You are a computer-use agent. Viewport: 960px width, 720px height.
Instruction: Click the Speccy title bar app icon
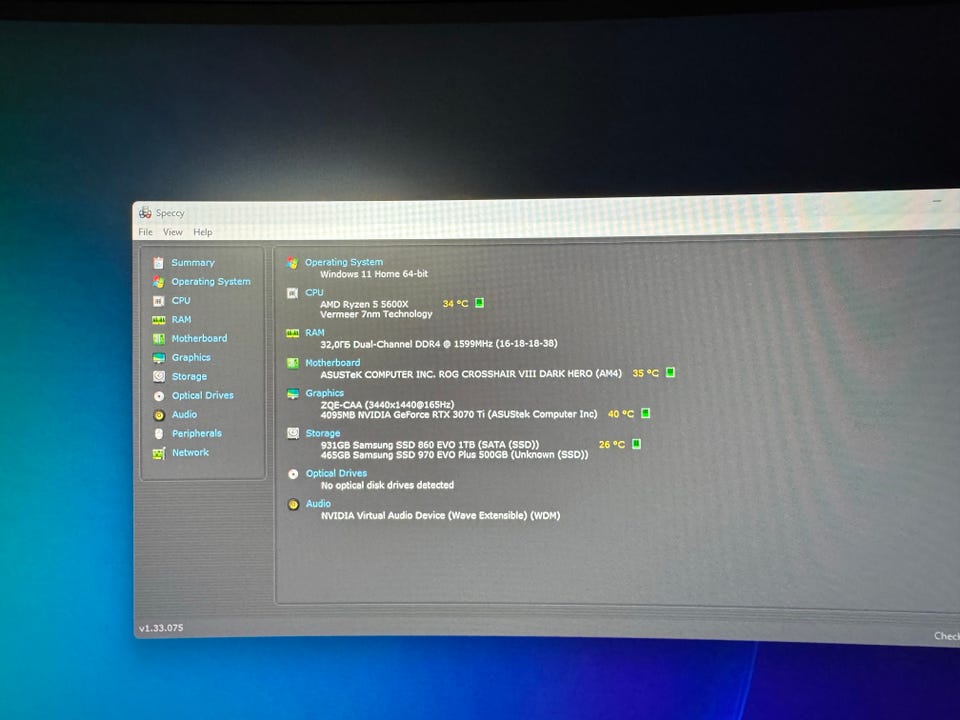pyautogui.click(x=145, y=212)
